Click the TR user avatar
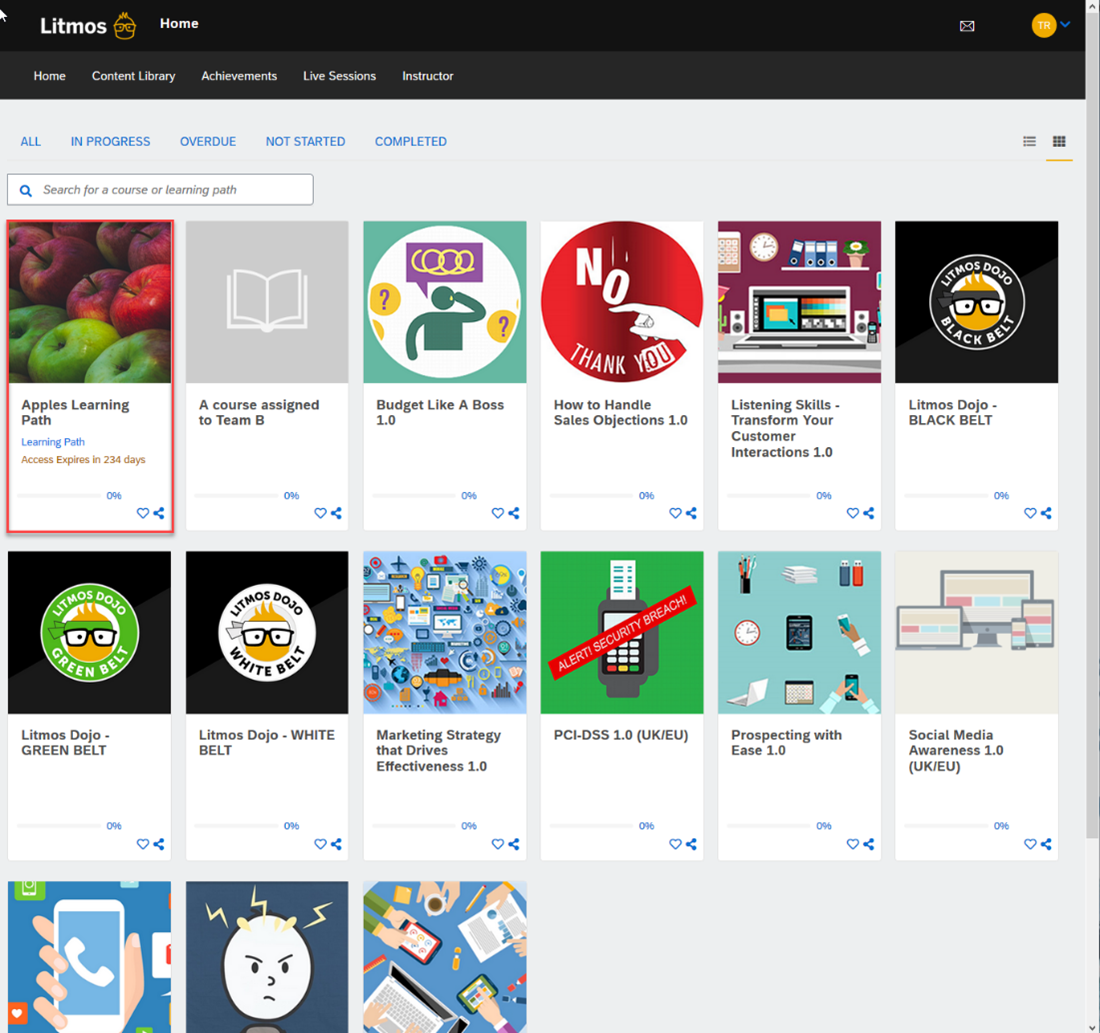Viewport: 1100px width, 1033px height. 1043,25
